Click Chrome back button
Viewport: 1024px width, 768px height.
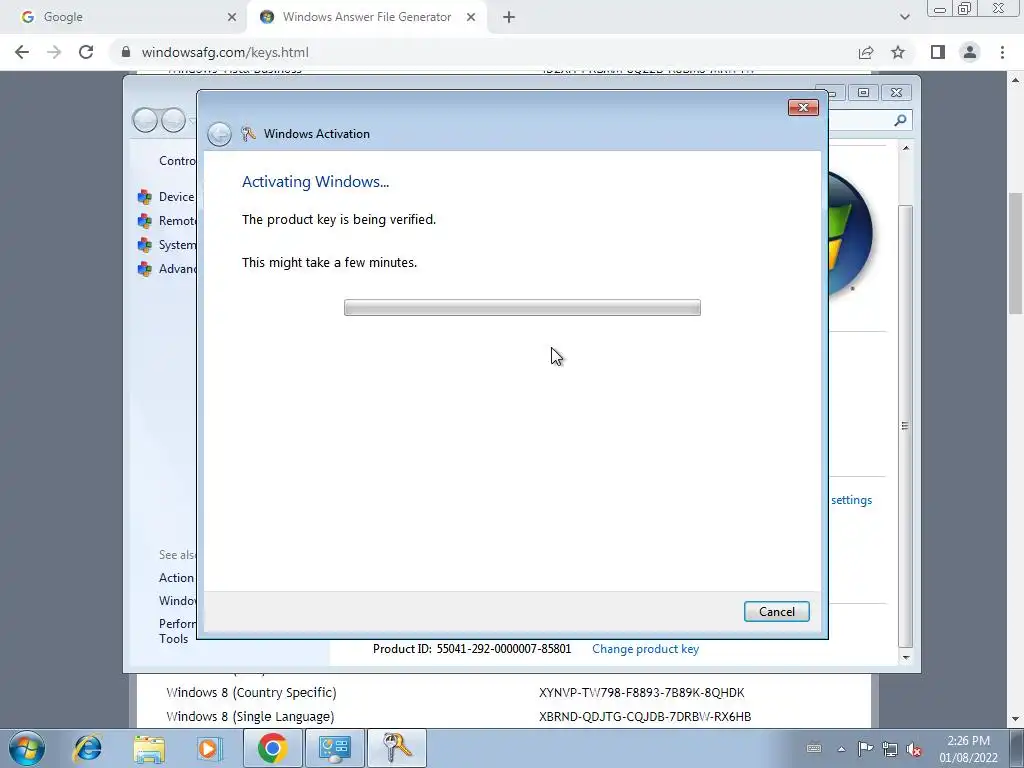point(22,52)
